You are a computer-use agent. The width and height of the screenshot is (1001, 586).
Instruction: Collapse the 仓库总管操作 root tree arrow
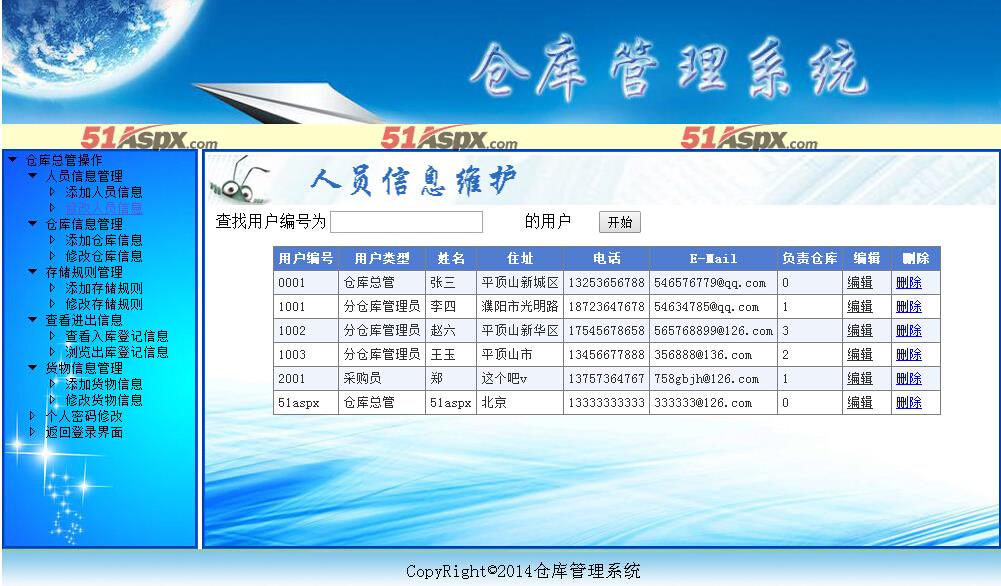12,160
